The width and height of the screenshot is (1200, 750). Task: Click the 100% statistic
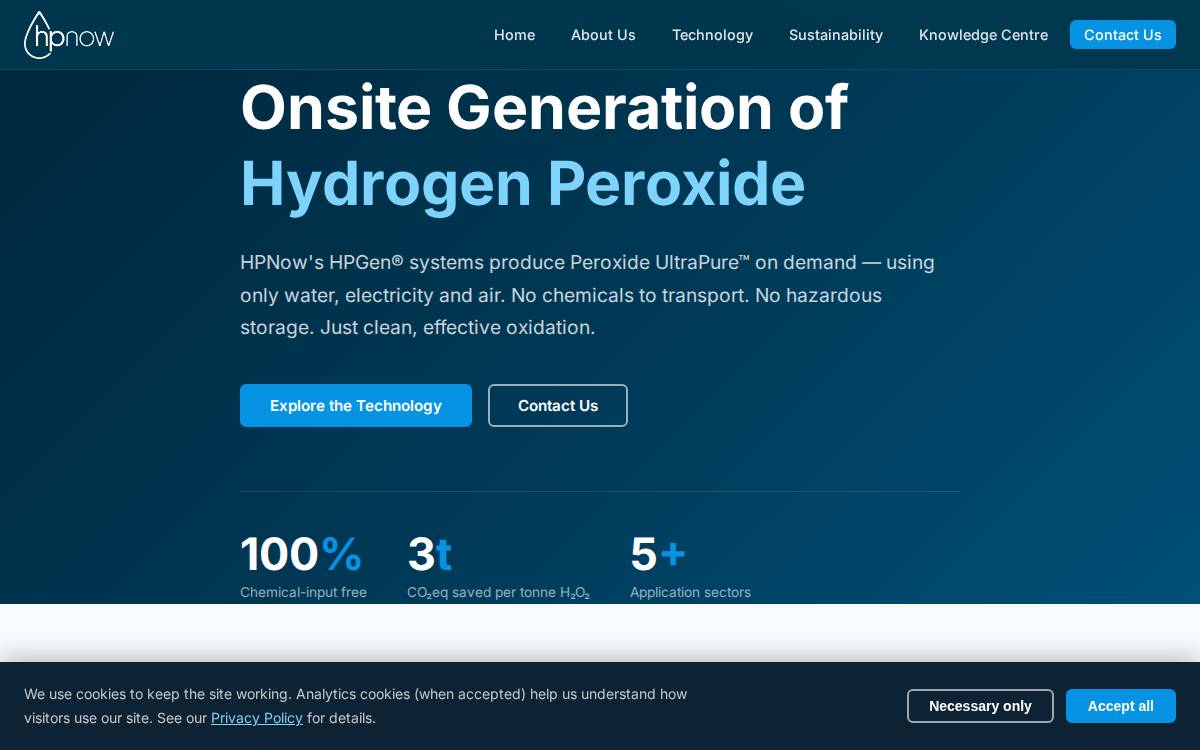(x=301, y=554)
